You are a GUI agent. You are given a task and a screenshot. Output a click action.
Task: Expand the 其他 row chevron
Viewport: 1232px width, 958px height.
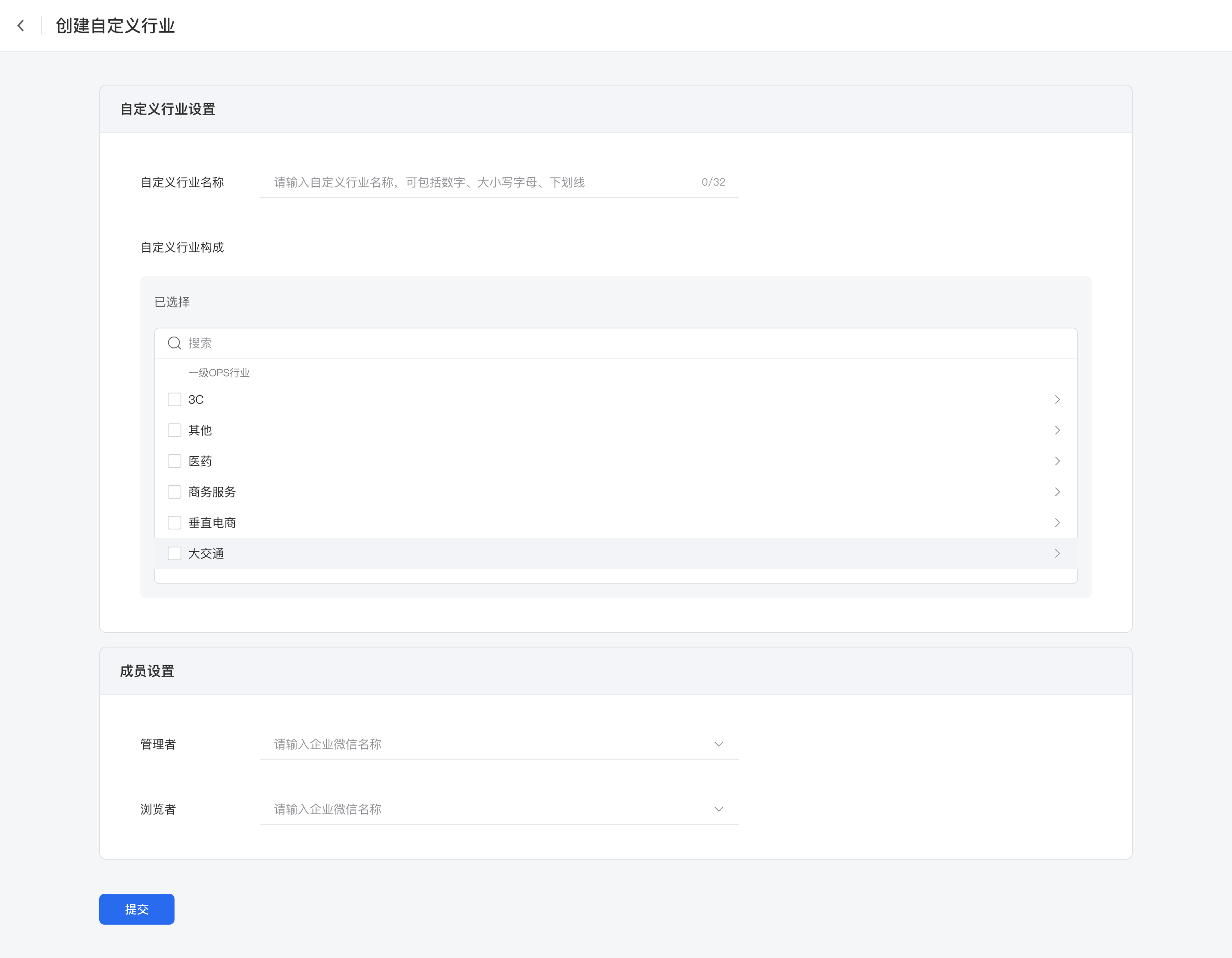pos(1057,430)
